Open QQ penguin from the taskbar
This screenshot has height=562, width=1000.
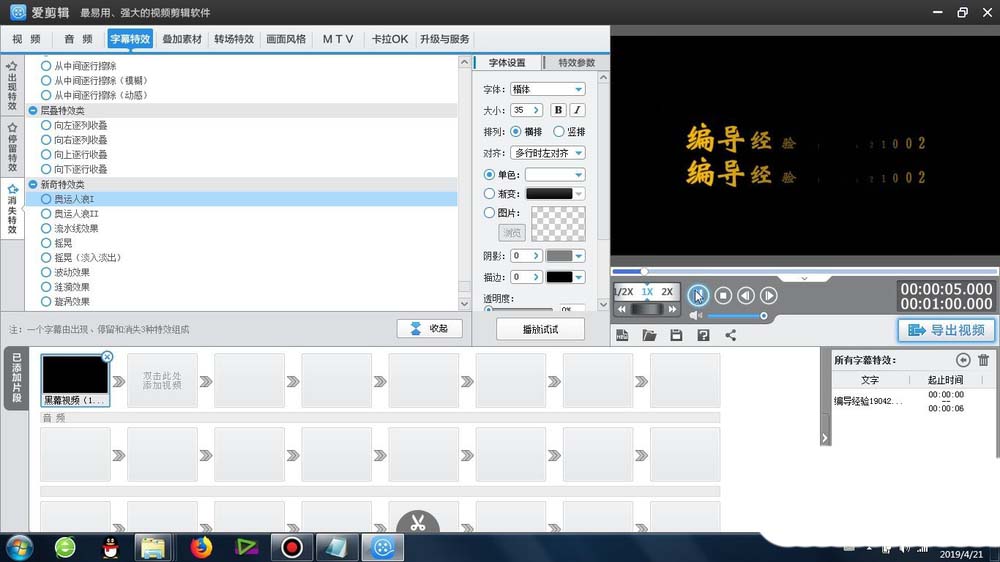coord(110,547)
